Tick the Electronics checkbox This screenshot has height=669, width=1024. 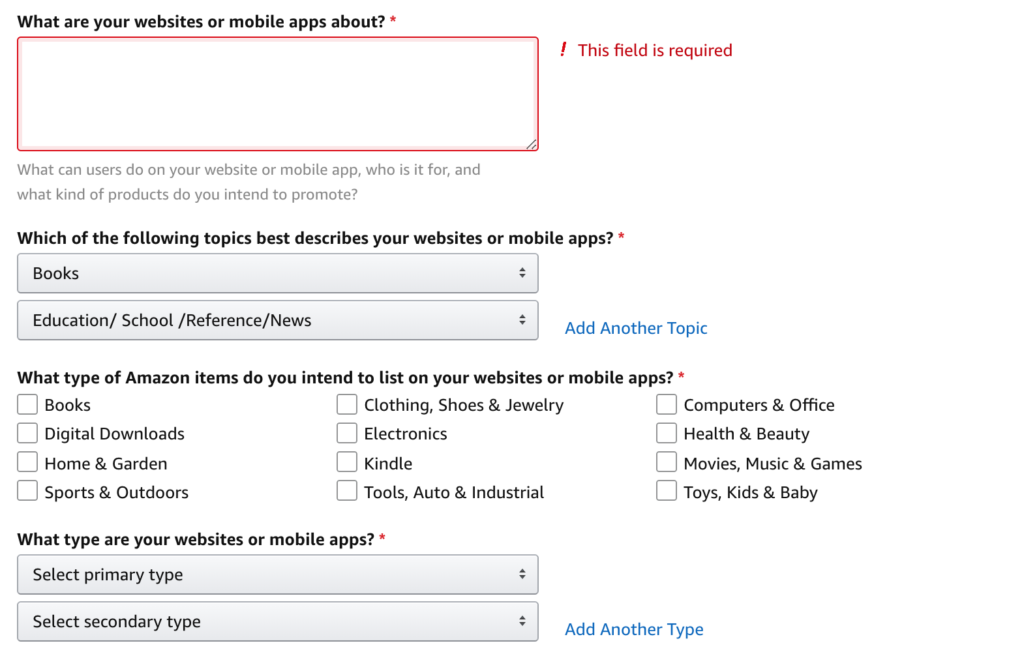click(x=347, y=434)
